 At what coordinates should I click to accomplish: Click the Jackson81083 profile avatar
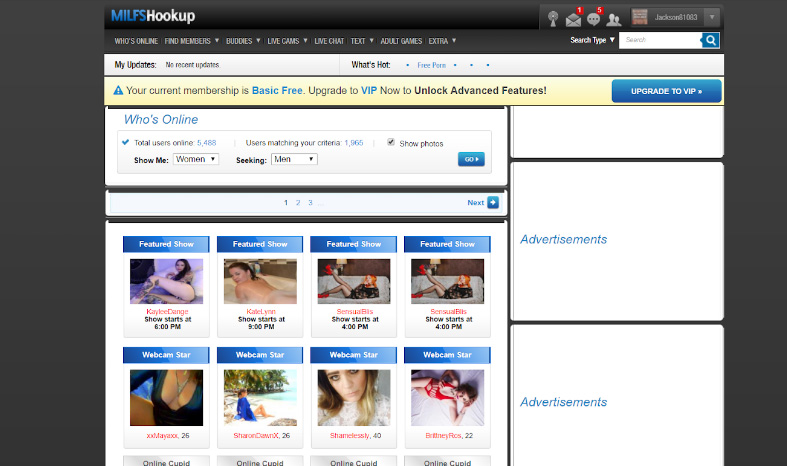[639, 17]
